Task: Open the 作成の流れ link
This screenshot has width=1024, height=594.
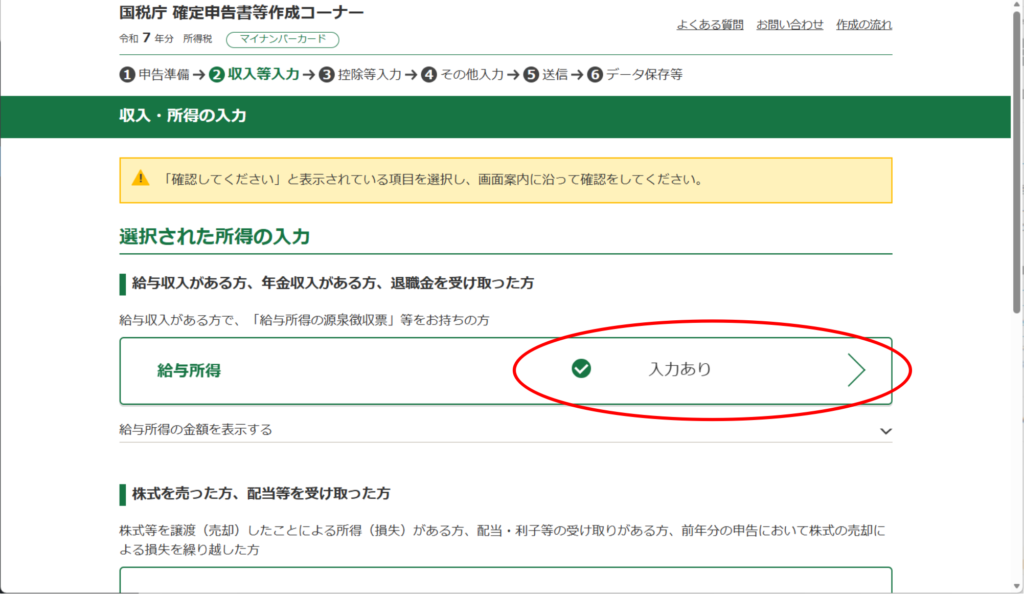Action: 864,24
